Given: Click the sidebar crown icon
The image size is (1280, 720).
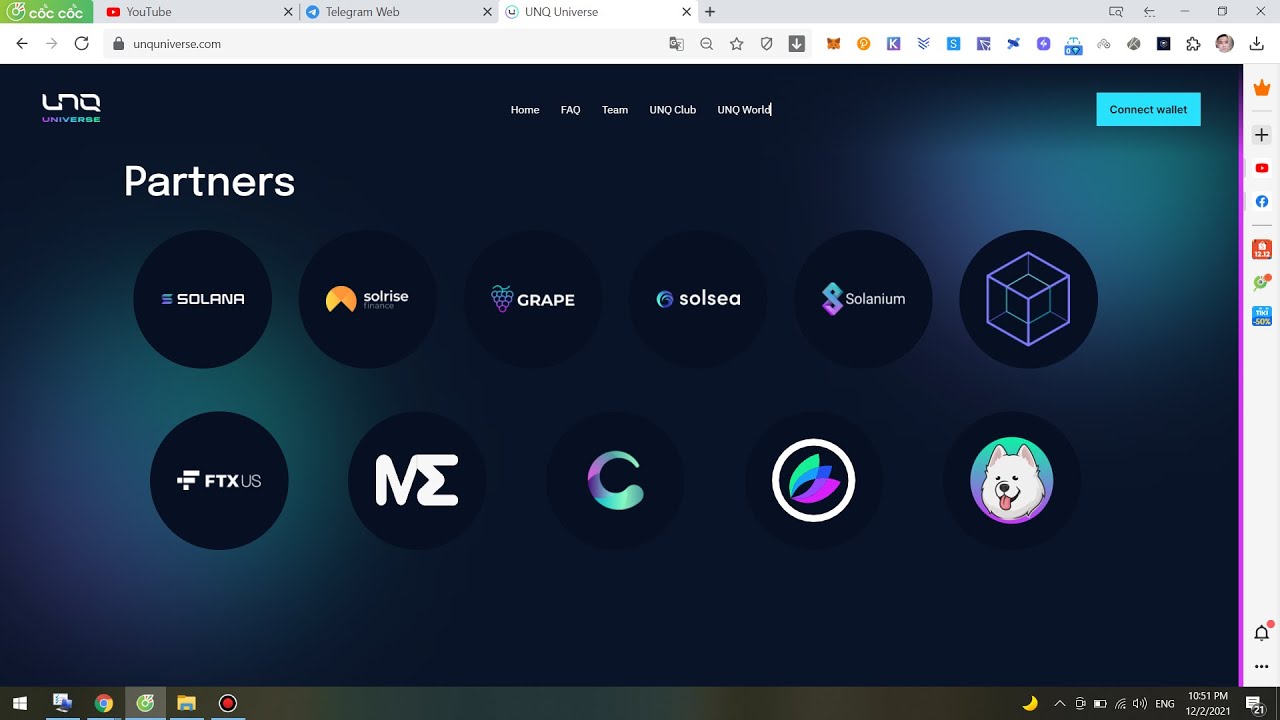Looking at the screenshot, I should [x=1262, y=89].
